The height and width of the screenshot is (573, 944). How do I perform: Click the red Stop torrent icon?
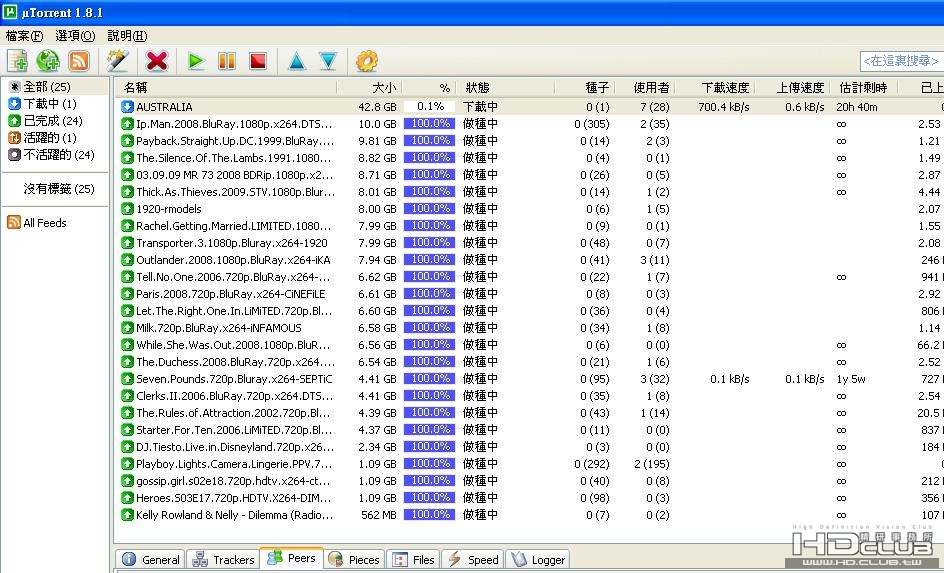pyautogui.click(x=258, y=61)
